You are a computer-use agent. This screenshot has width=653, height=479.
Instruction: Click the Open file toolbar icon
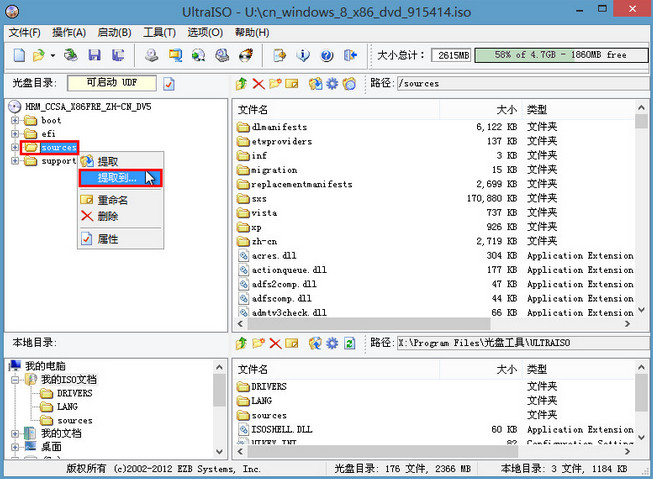[39, 55]
